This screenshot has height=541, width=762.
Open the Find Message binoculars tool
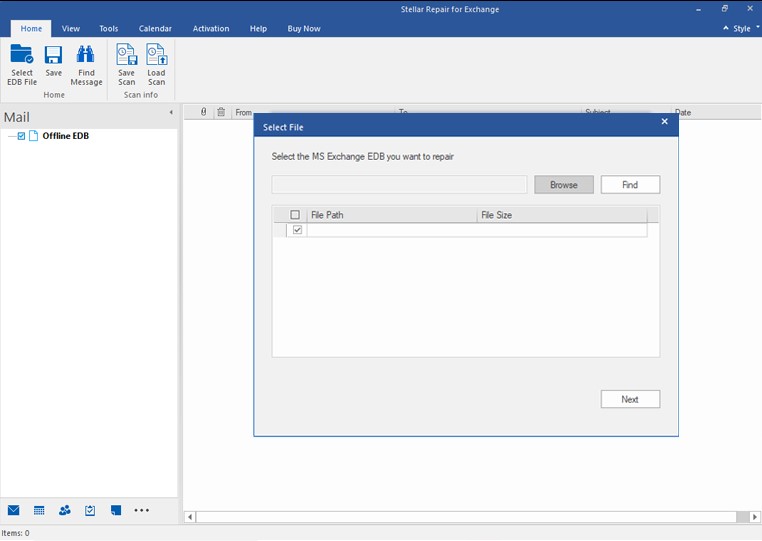pos(86,65)
